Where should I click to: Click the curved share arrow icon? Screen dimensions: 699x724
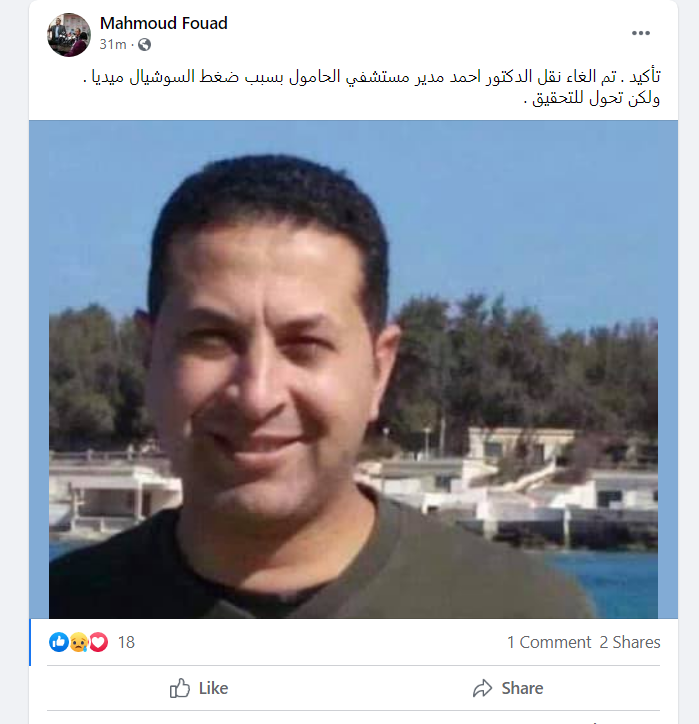482,688
